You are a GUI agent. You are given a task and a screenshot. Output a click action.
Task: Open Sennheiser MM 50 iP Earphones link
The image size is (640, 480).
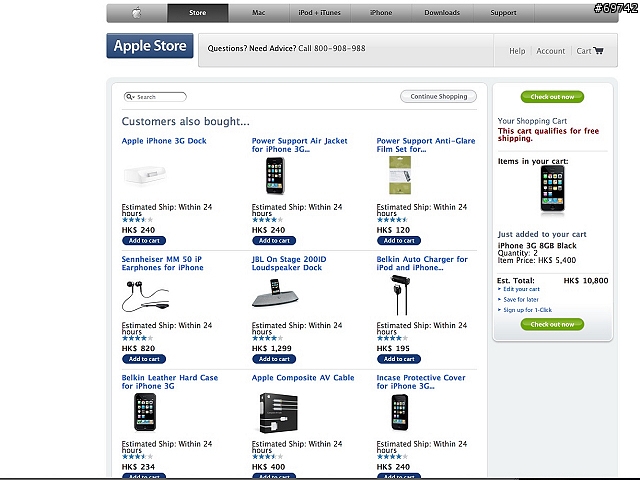[x=162, y=263]
